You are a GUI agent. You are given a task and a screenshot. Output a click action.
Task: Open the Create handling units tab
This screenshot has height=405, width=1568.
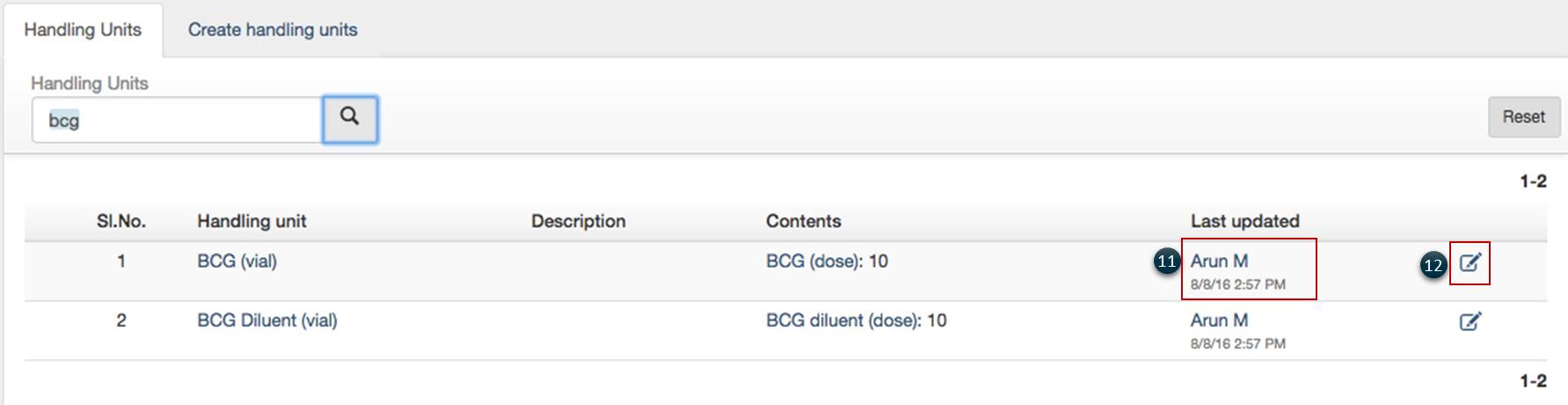[273, 30]
